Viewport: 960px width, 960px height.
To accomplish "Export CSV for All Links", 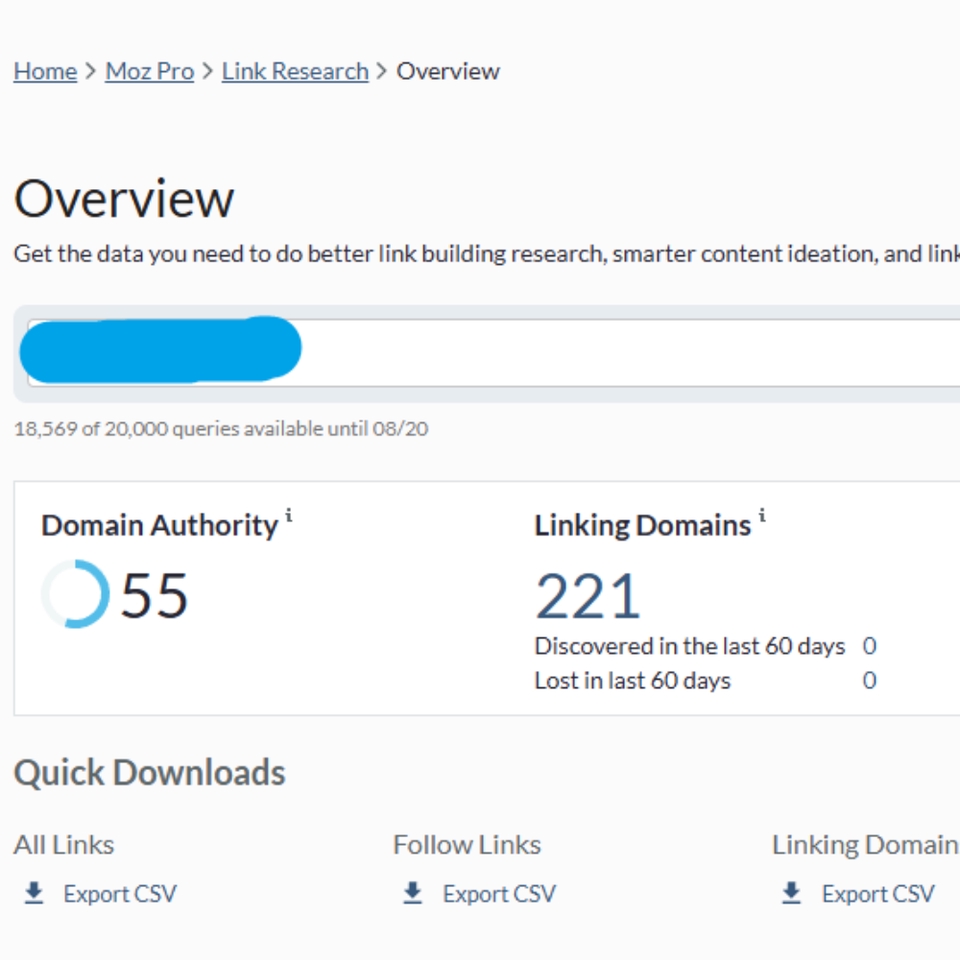I will 118,894.
